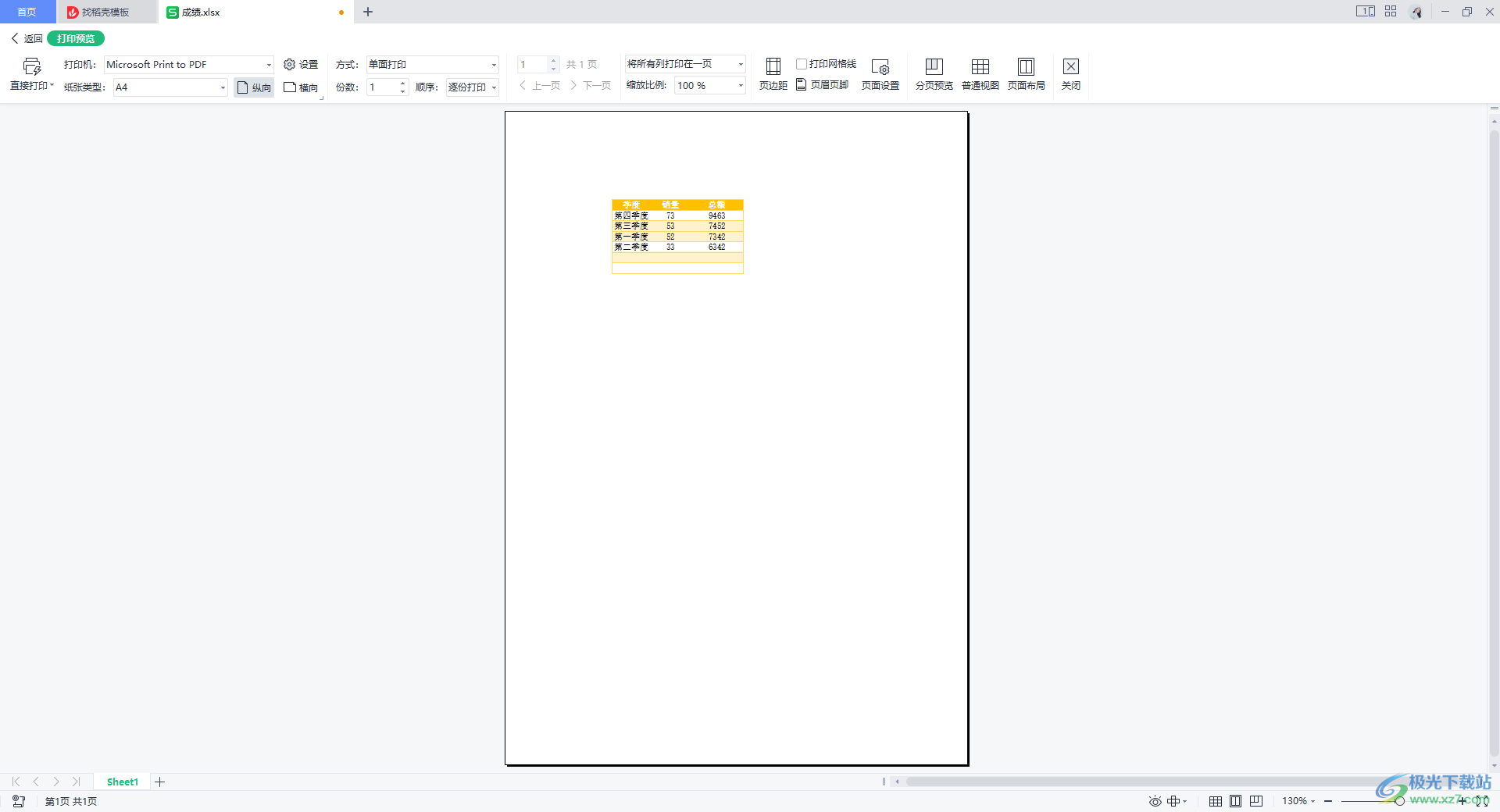
Task: Click Return 返回 back button
Action: pyautogui.click(x=27, y=38)
